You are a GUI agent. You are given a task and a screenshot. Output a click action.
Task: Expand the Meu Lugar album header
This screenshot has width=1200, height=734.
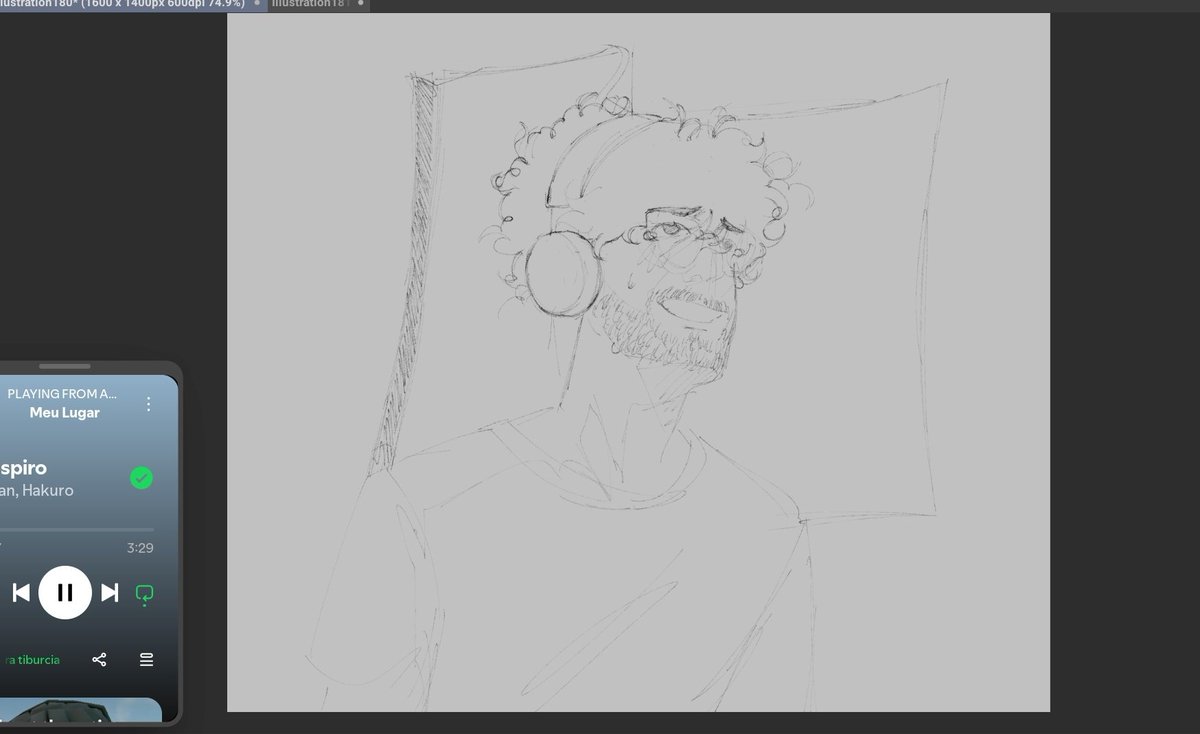pyautogui.click(x=64, y=412)
